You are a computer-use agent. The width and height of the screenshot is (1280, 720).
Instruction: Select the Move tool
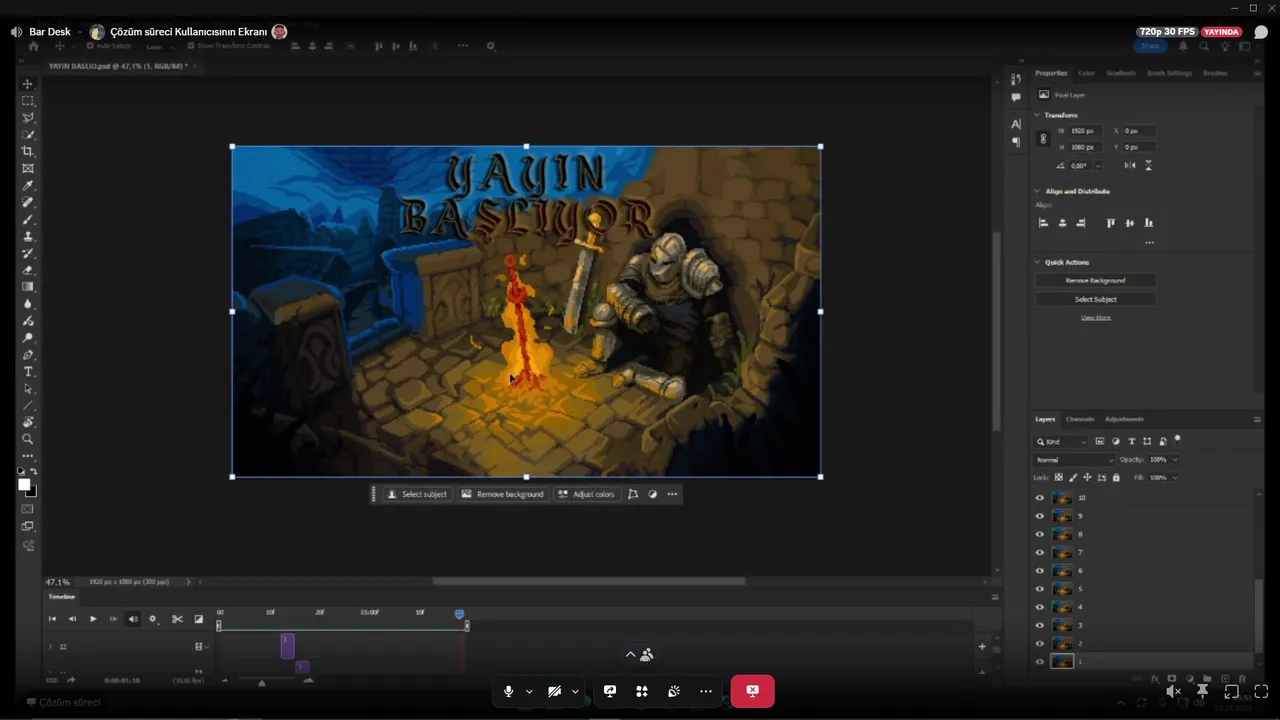[28, 84]
